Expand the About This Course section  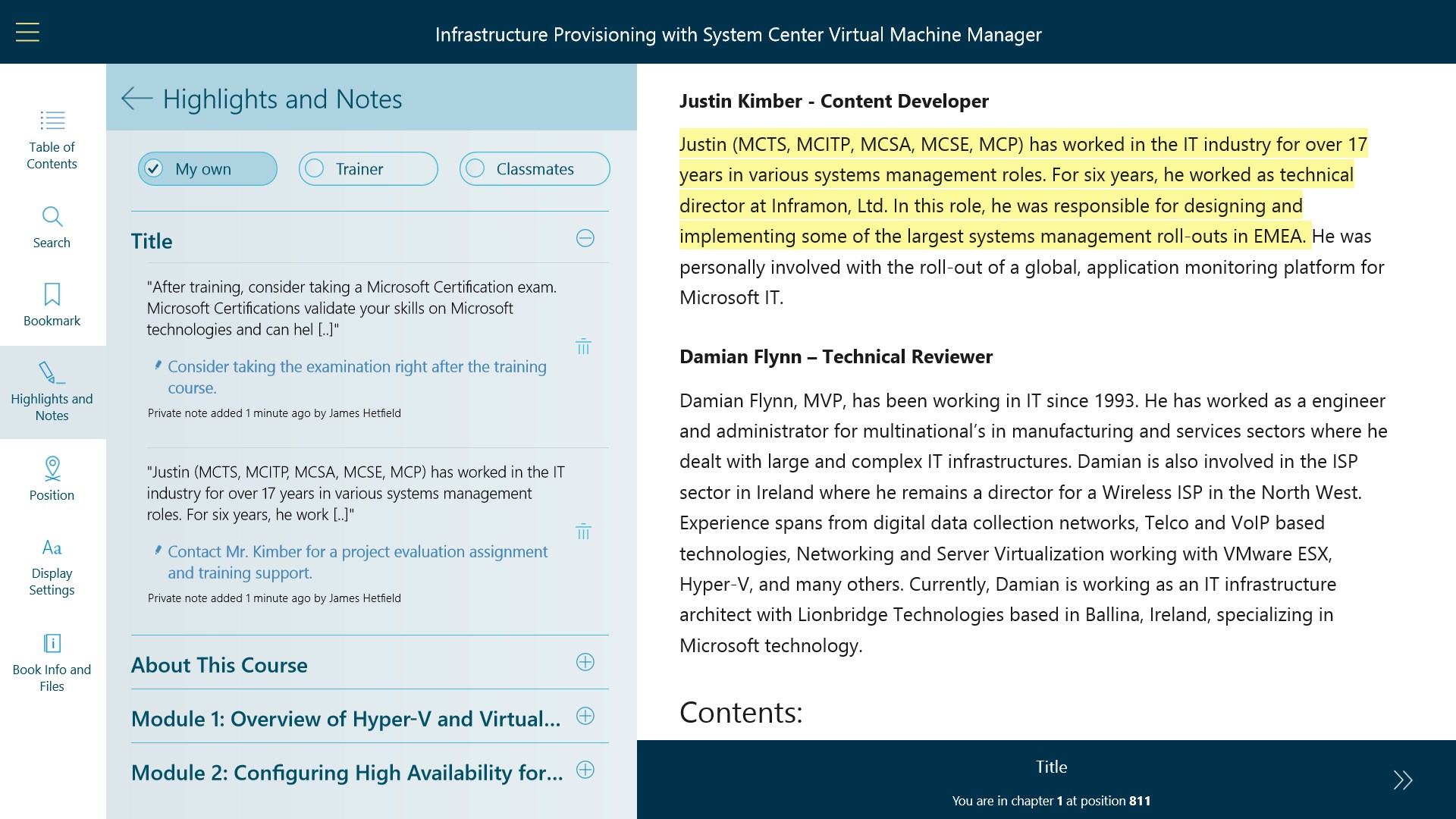[585, 662]
